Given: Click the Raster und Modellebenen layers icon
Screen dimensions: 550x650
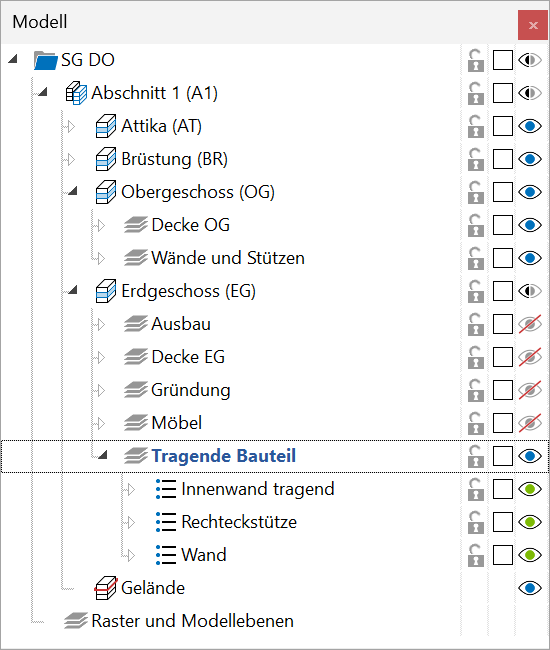Looking at the screenshot, I should click(76, 621).
